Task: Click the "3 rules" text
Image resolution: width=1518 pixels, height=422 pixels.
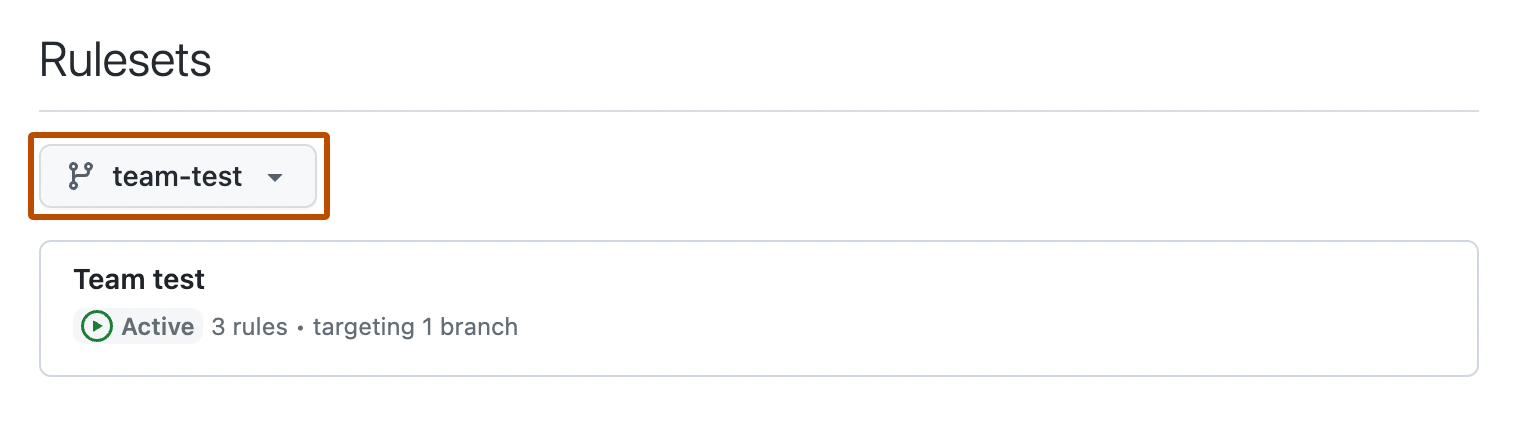Action: coord(249,327)
